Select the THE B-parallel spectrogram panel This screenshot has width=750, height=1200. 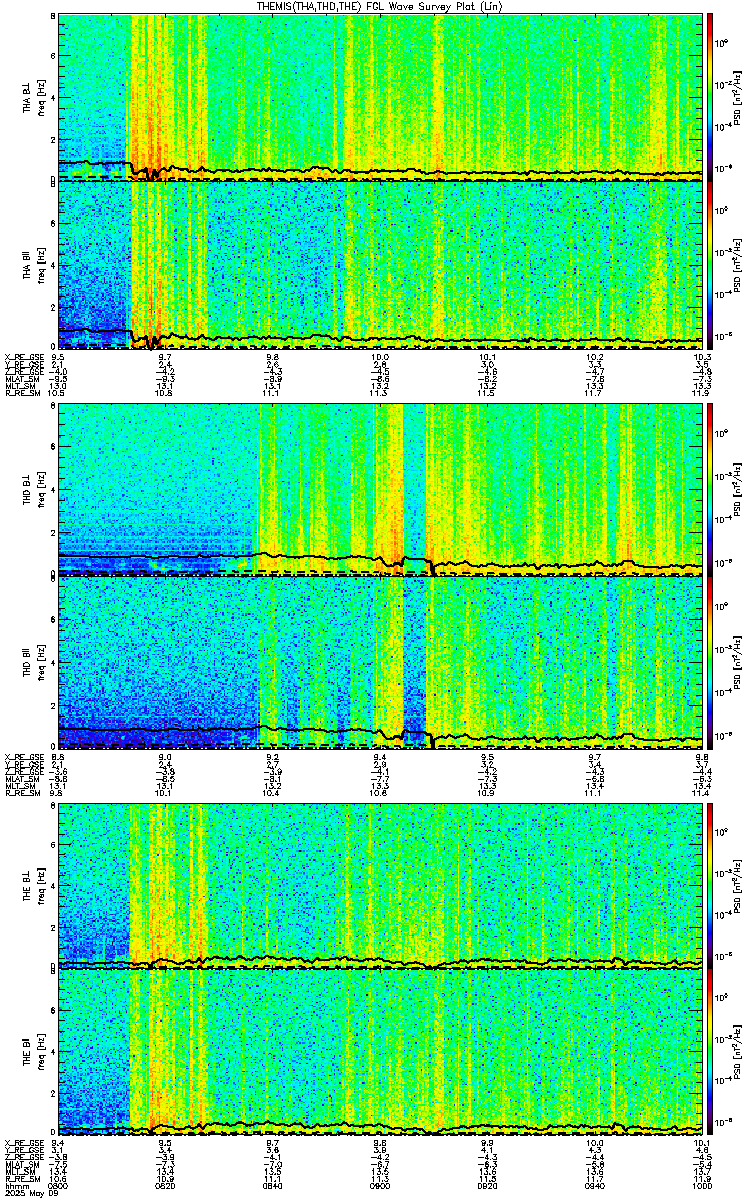tap(380, 1053)
